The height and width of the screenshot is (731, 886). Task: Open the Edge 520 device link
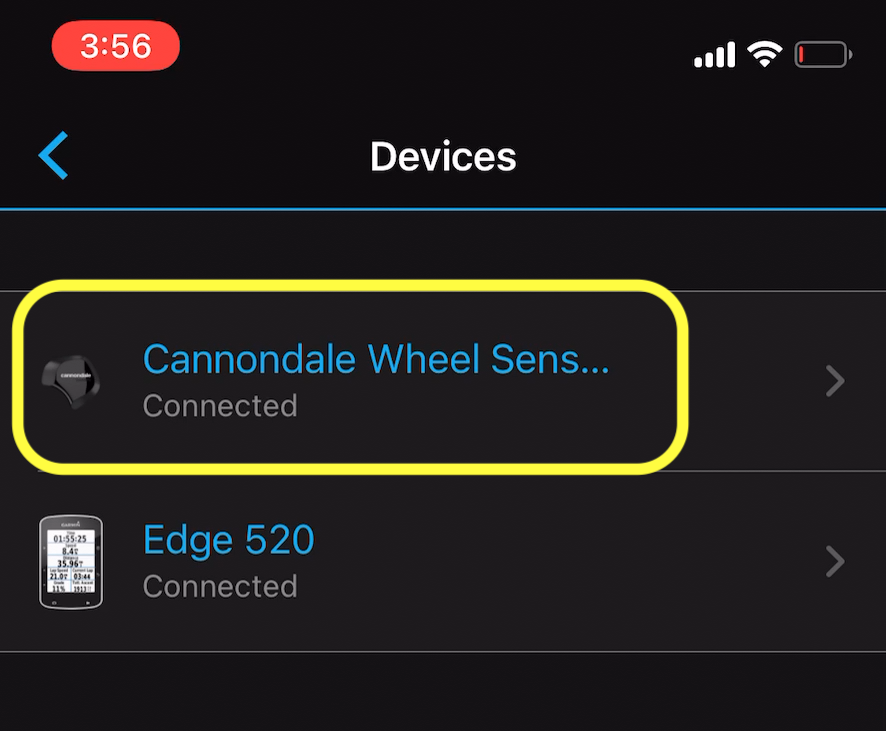[x=228, y=539]
